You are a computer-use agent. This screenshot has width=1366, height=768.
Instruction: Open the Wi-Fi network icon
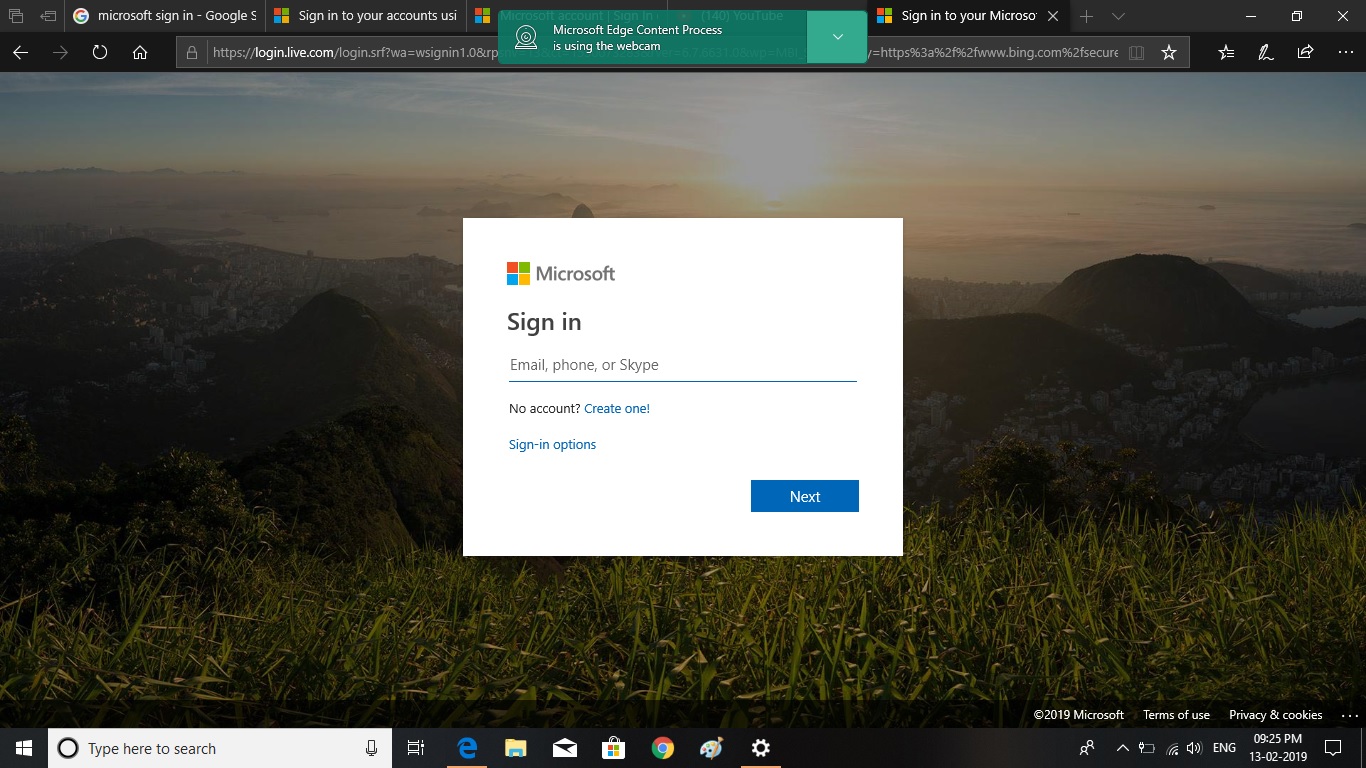(x=1172, y=748)
